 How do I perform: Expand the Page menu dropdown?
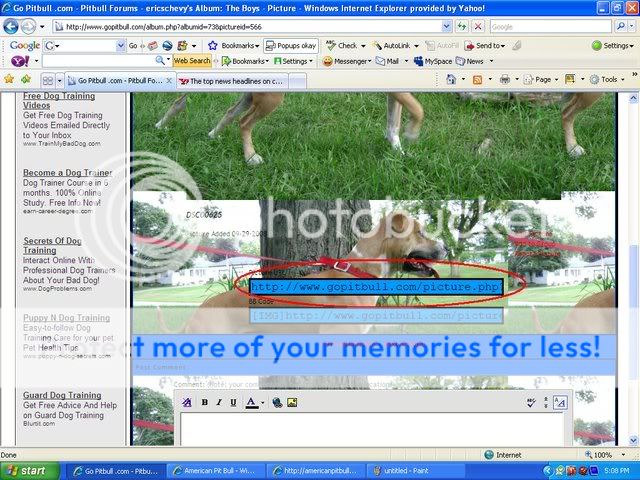pos(546,80)
